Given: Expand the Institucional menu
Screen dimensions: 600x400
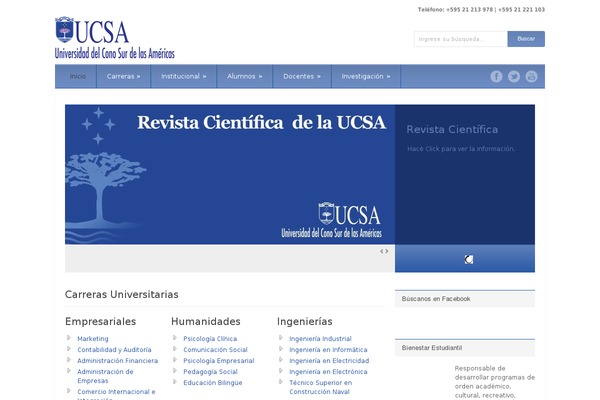Looking at the screenshot, I should click(184, 77).
